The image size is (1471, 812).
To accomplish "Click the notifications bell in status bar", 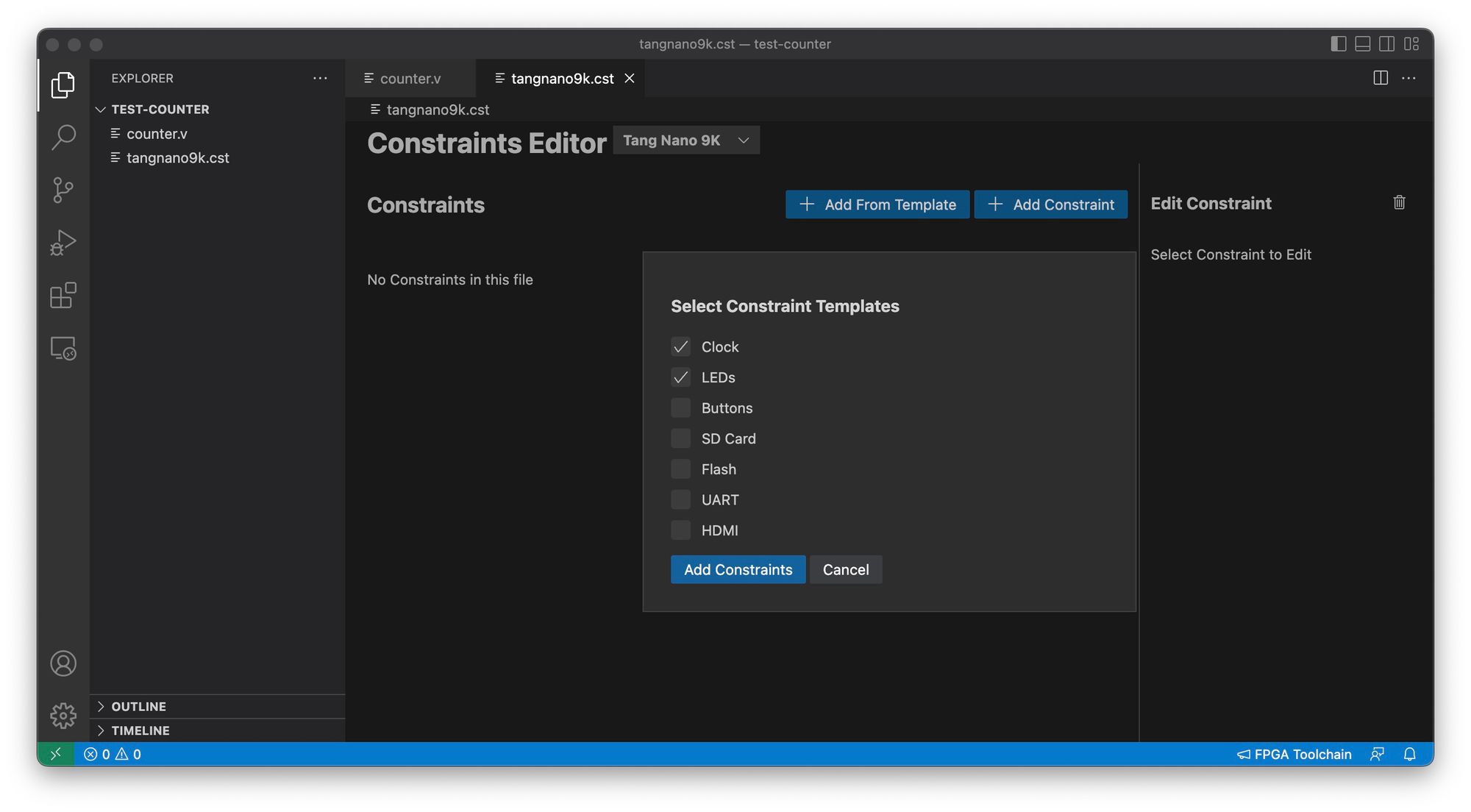I will (x=1409, y=754).
